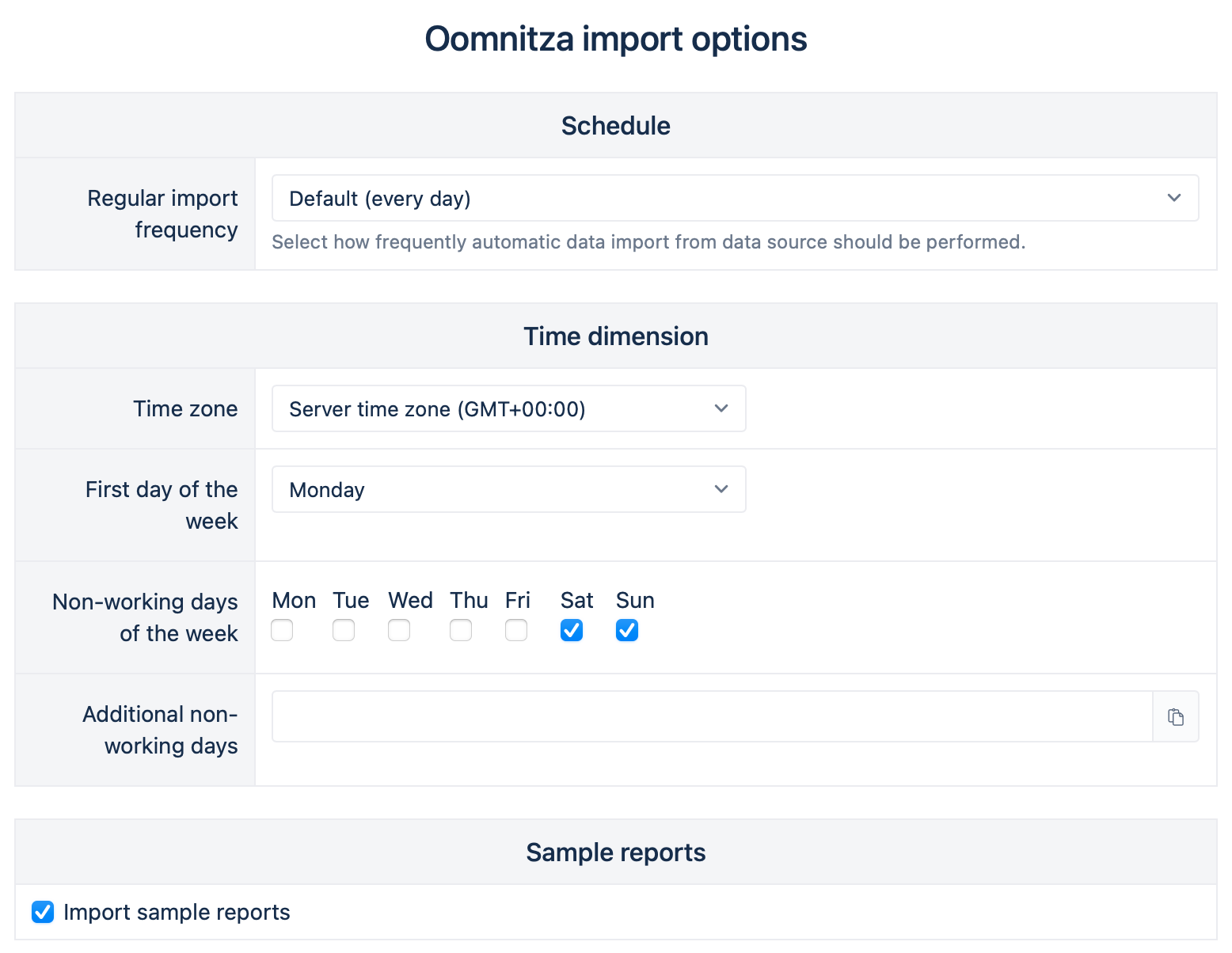The image size is (1232, 953).
Task: Click the calendar icon beside Additional non-working days
Action: [x=1176, y=717]
